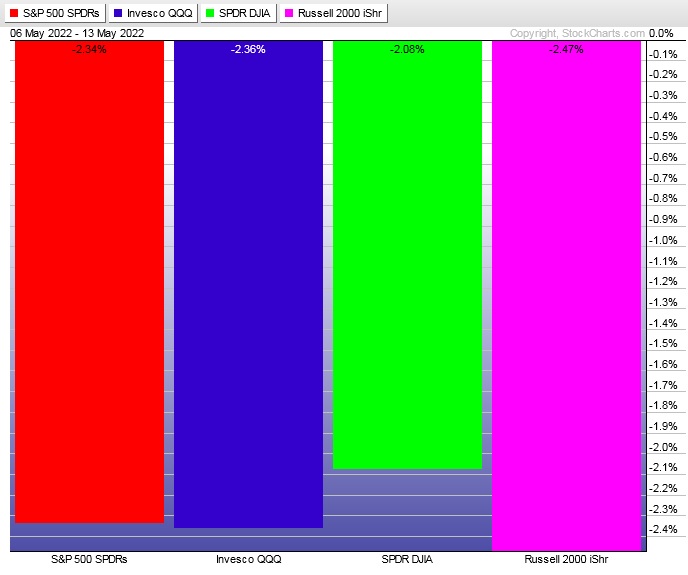
Task: Click the date range 06 May 2022 - 13 May 2022
Action: pos(77,33)
